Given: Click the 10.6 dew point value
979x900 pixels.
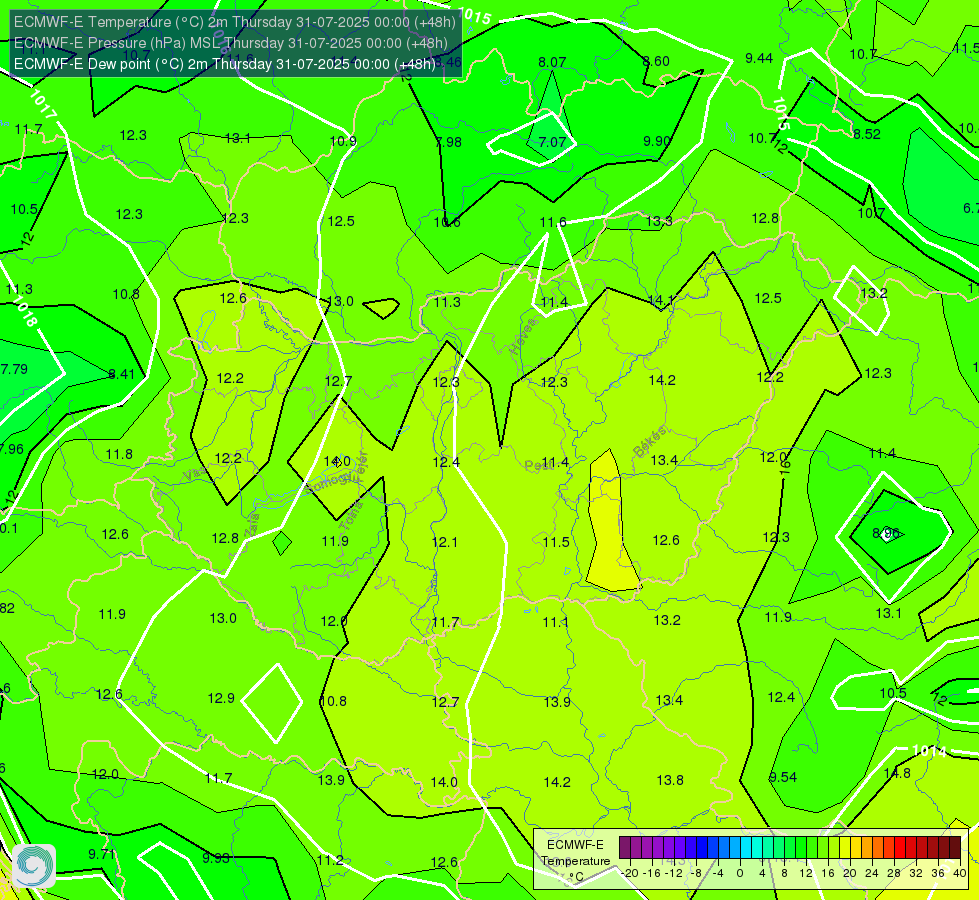Looking at the screenshot, I should tap(447, 222).
